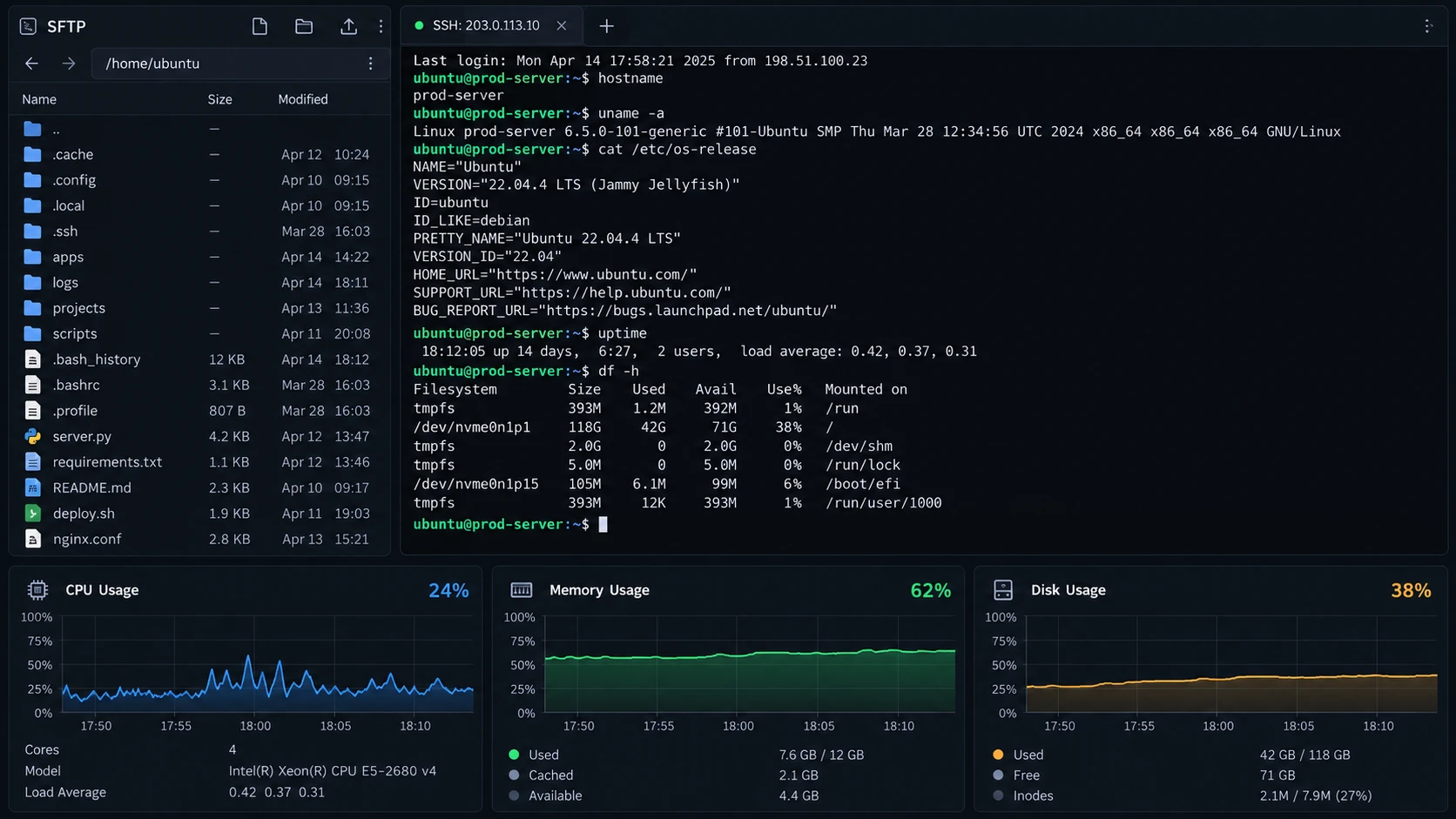Sort files by Size column

(219, 99)
